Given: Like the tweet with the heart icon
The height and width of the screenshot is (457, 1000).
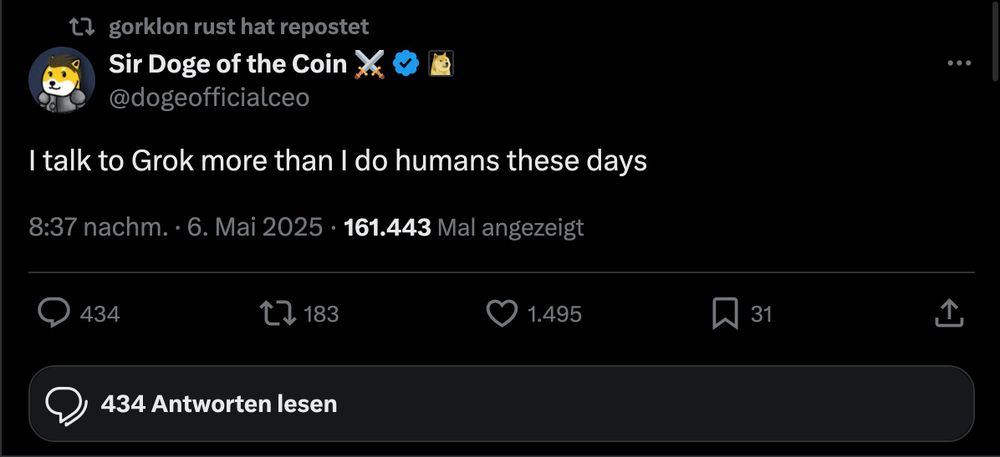Looking at the screenshot, I should click(x=502, y=314).
